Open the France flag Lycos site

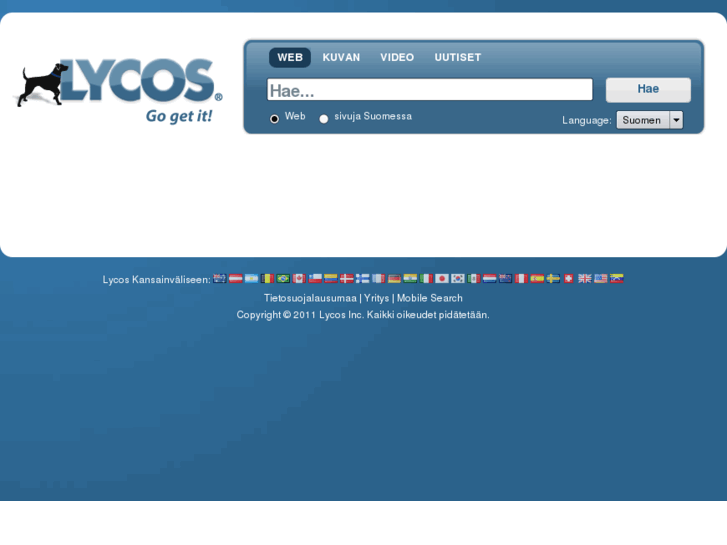point(378,278)
